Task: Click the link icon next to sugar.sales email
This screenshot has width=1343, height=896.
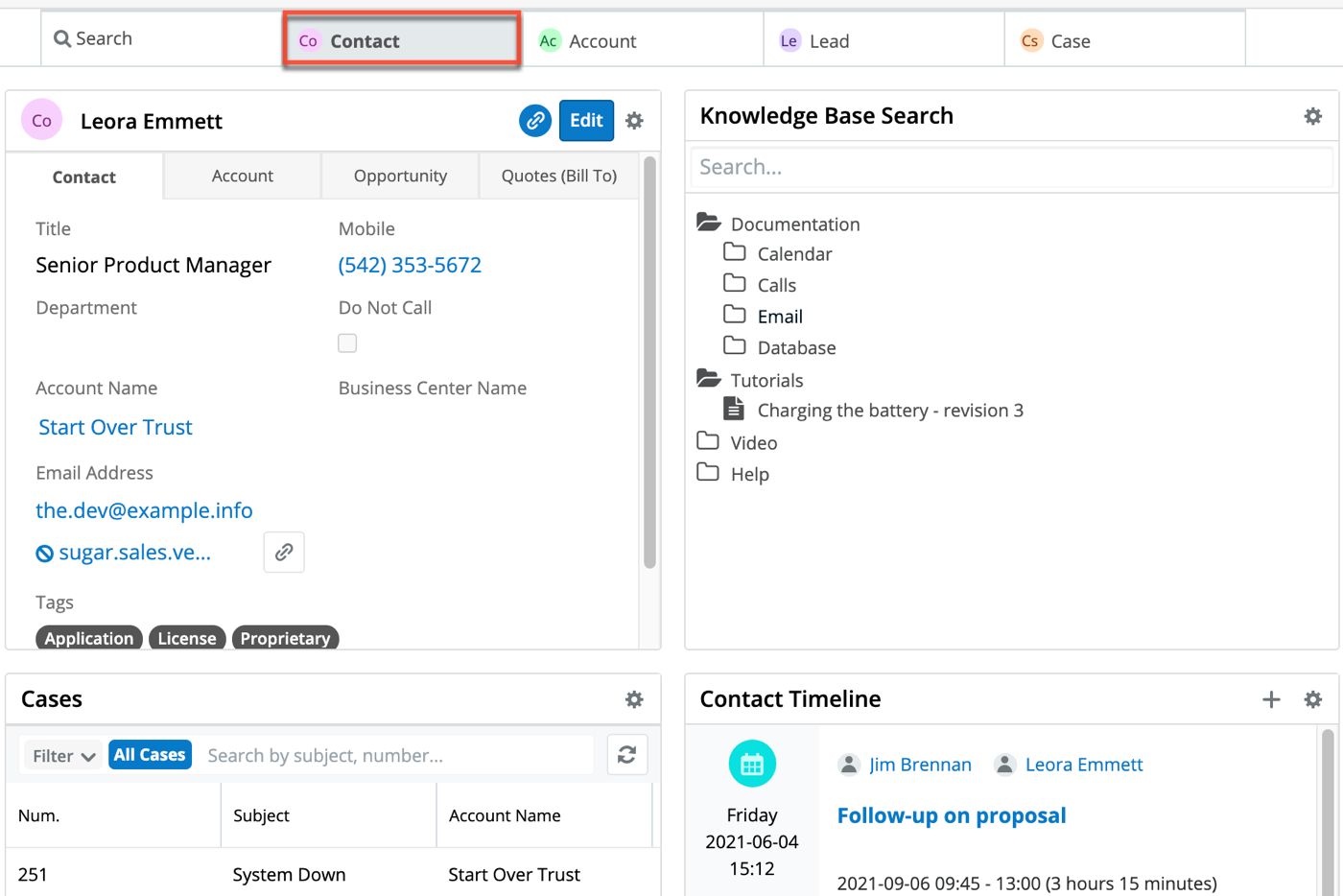Action: 284,553
